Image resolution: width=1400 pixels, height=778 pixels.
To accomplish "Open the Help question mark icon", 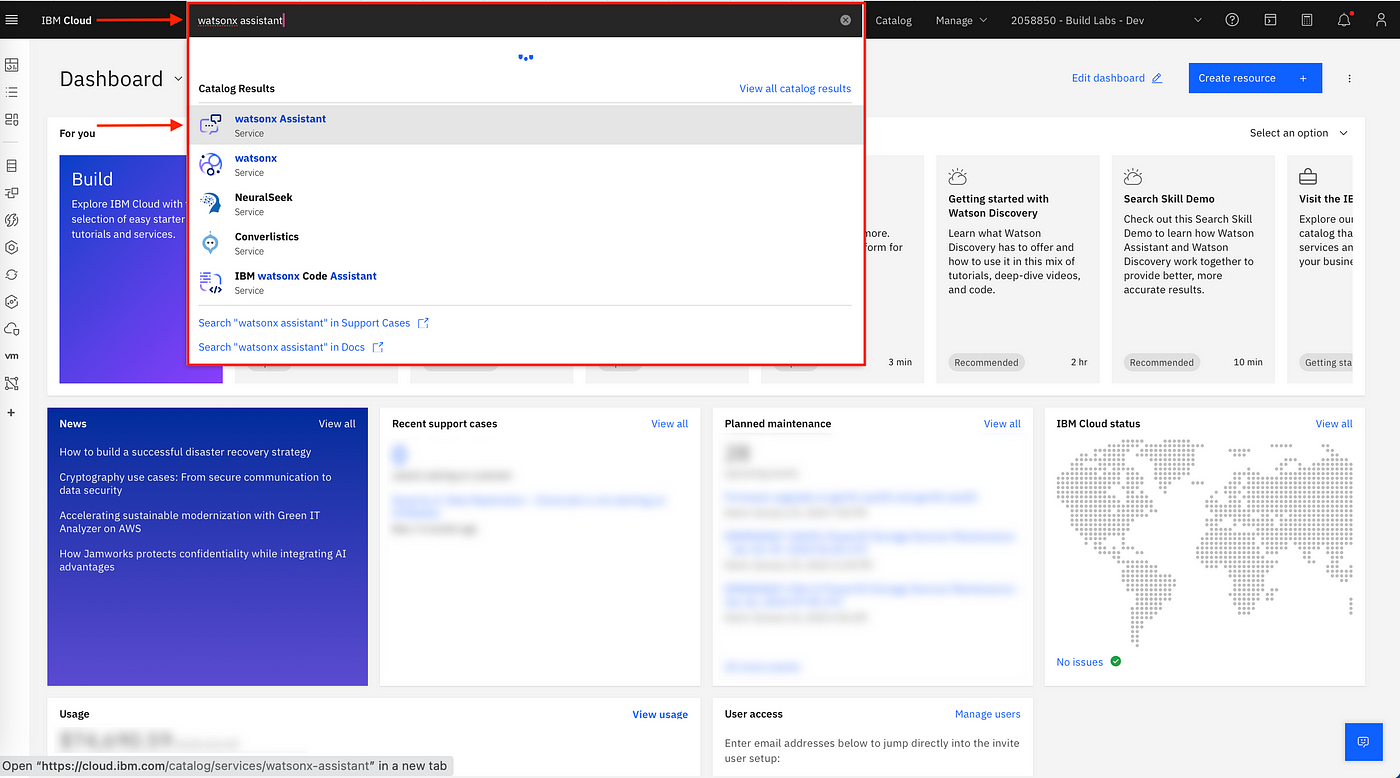I will [x=1232, y=20].
